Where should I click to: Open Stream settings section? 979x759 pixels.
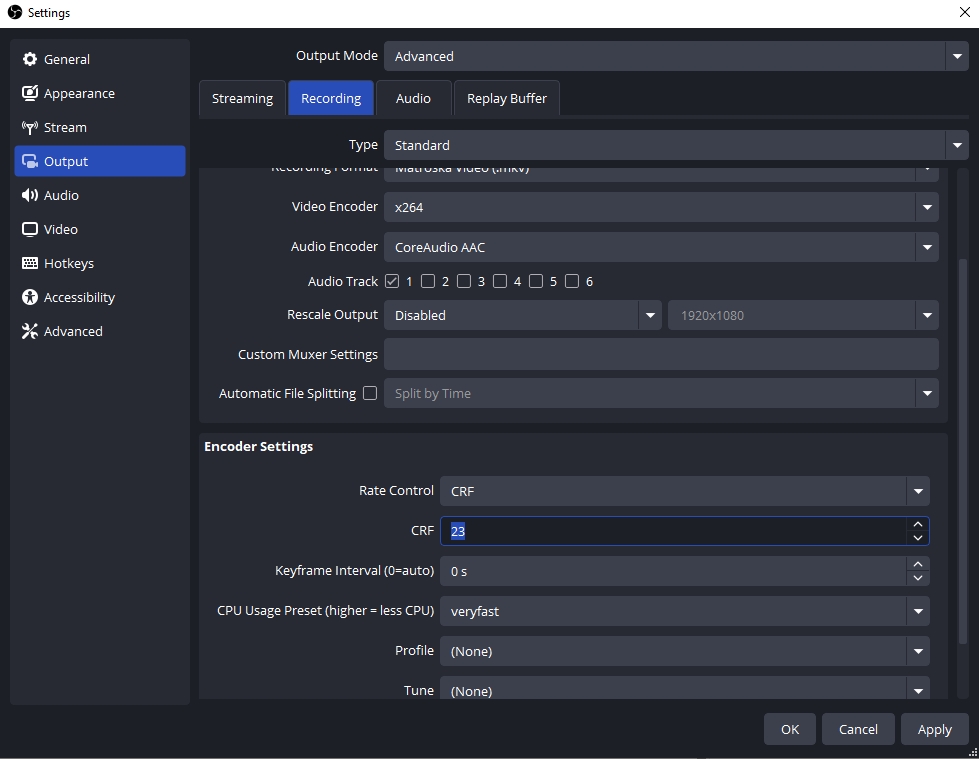(100, 127)
